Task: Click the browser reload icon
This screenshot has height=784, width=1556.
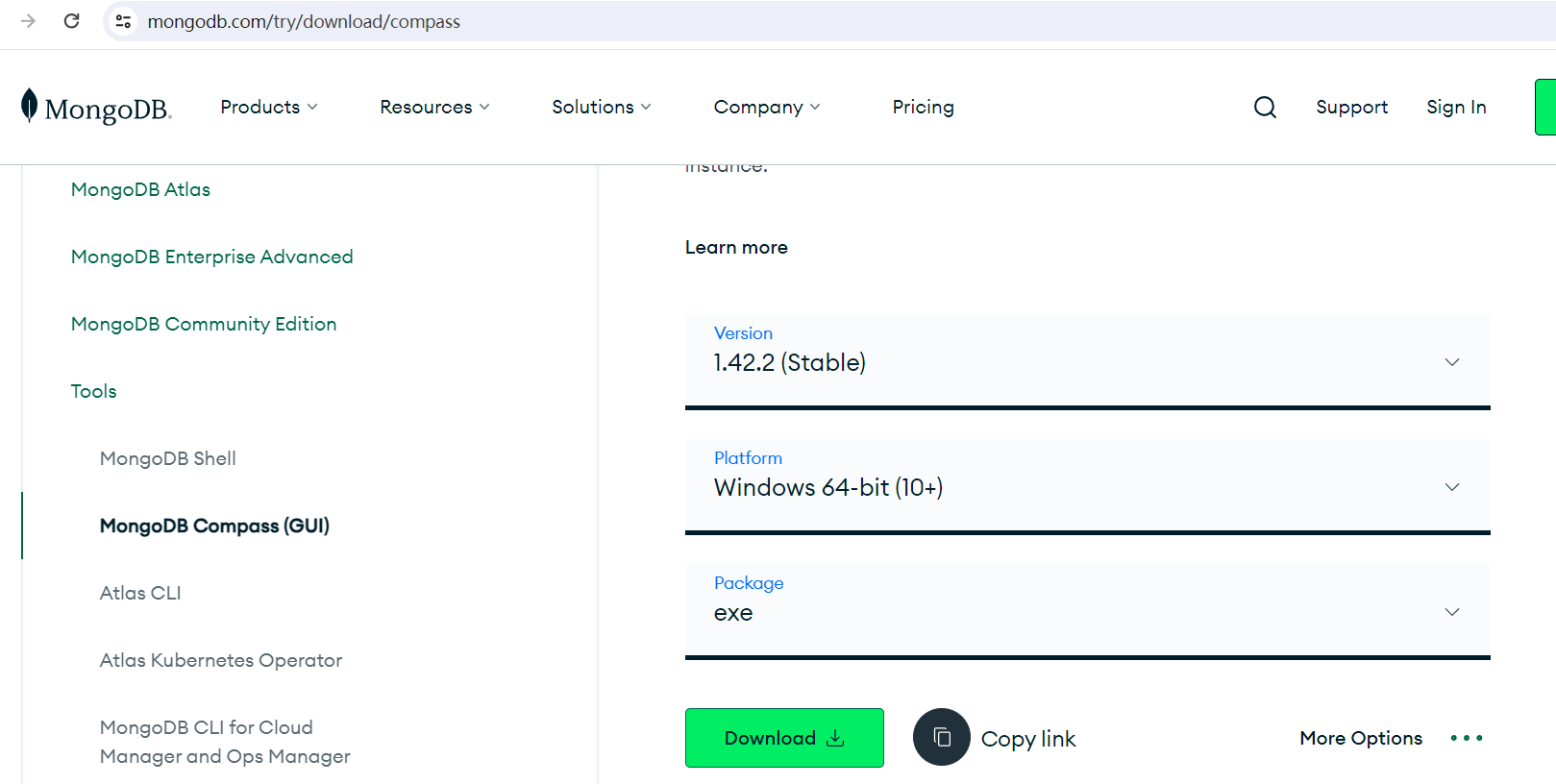Action: 72,21
